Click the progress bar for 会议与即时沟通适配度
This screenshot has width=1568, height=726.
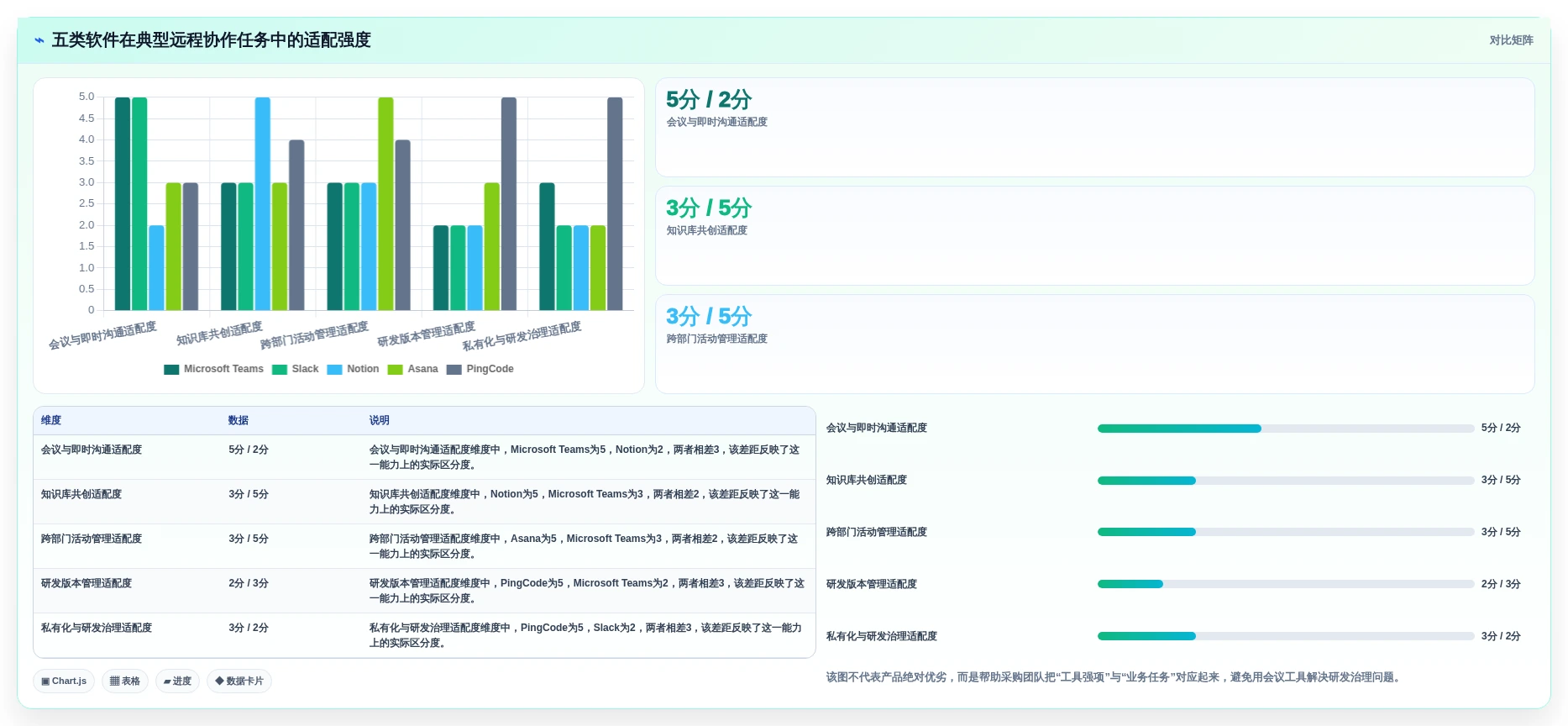pyautogui.click(x=1286, y=429)
